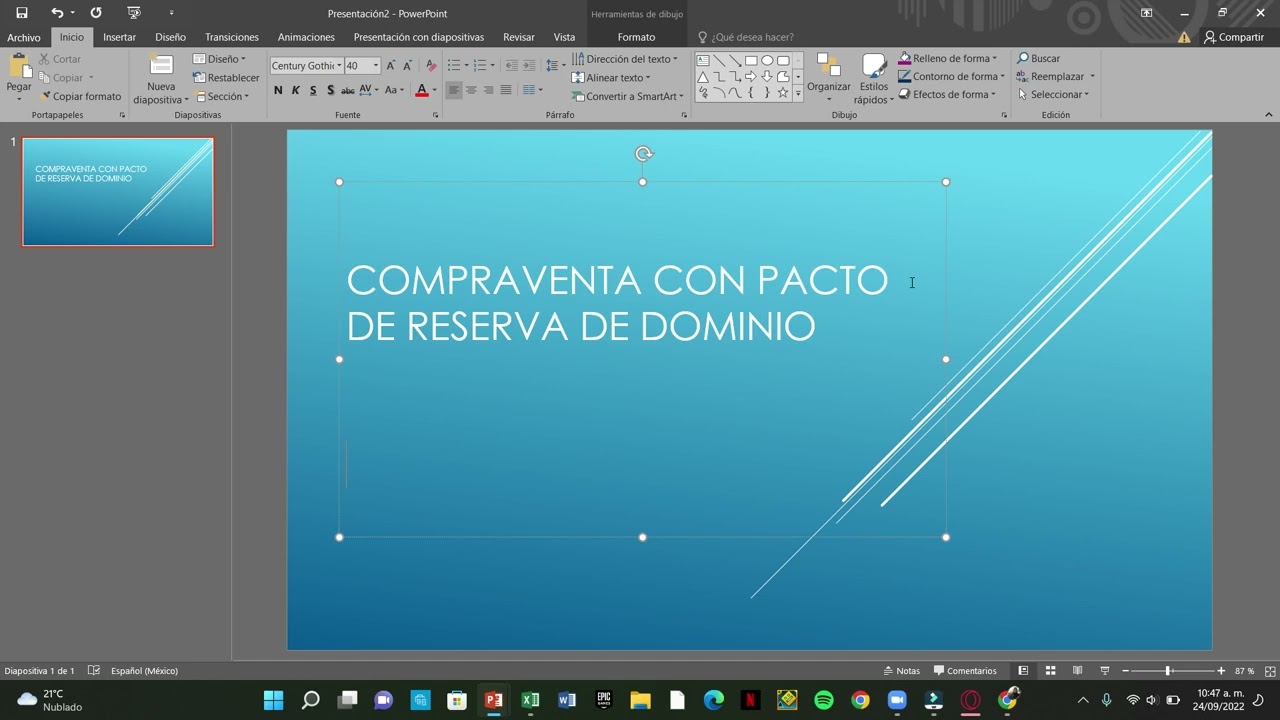The width and height of the screenshot is (1280, 720).
Task: Toggle underline (S) formatting
Action: (313, 90)
